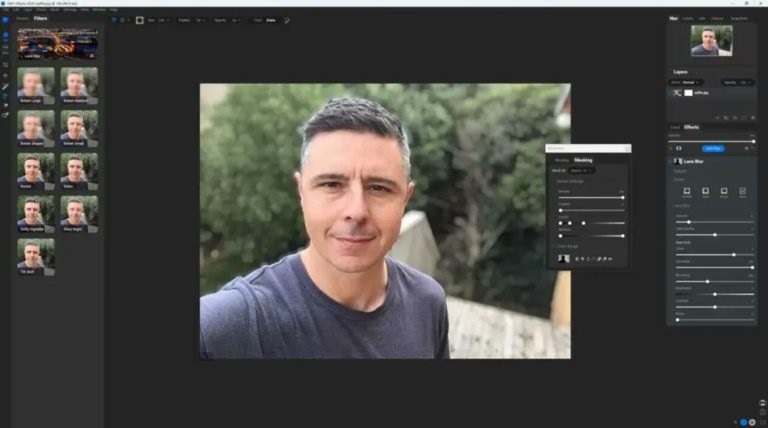Click the blue round icon at bottom right

click(x=744, y=422)
